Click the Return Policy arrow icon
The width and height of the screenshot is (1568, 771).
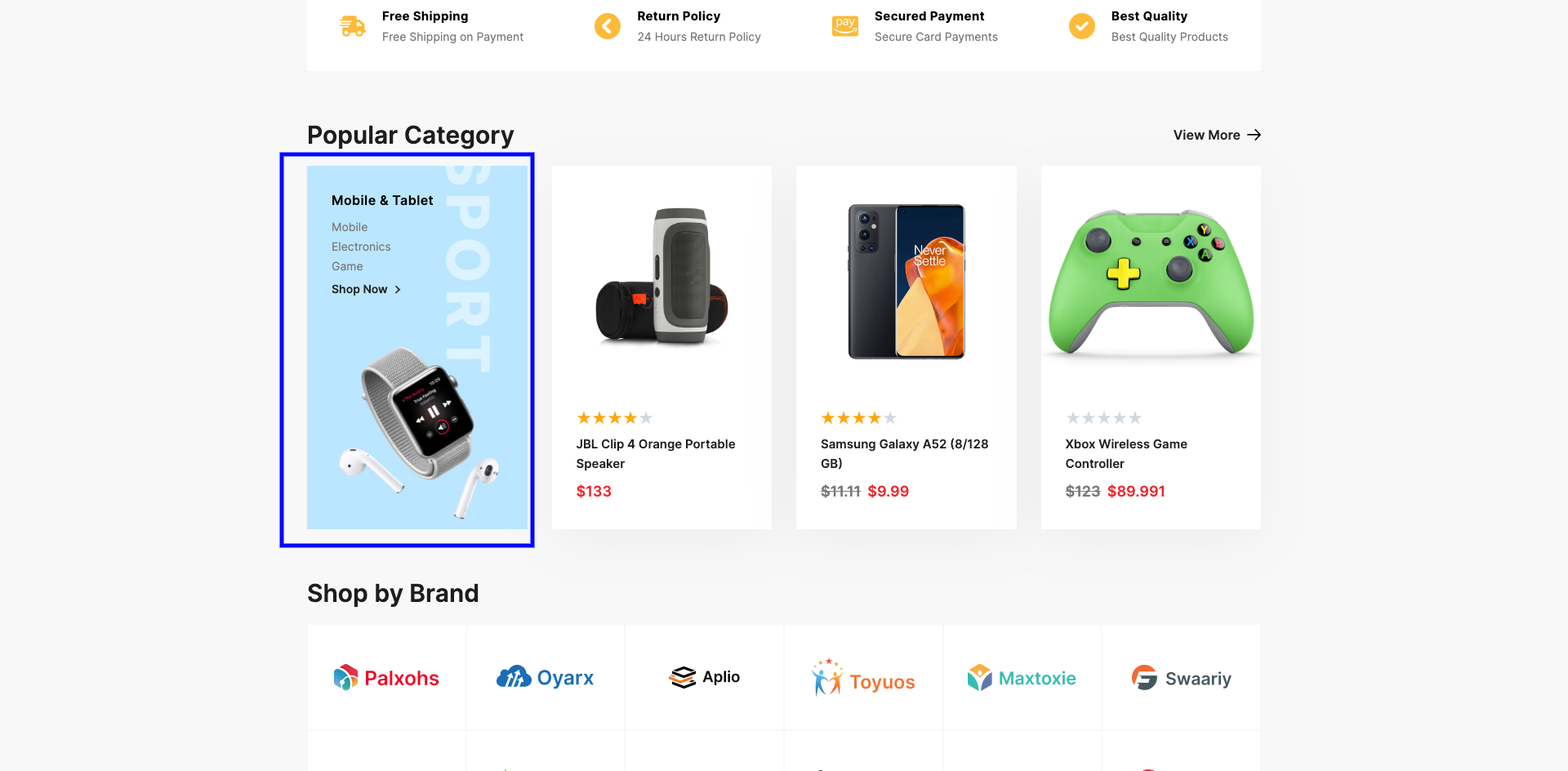point(608,26)
